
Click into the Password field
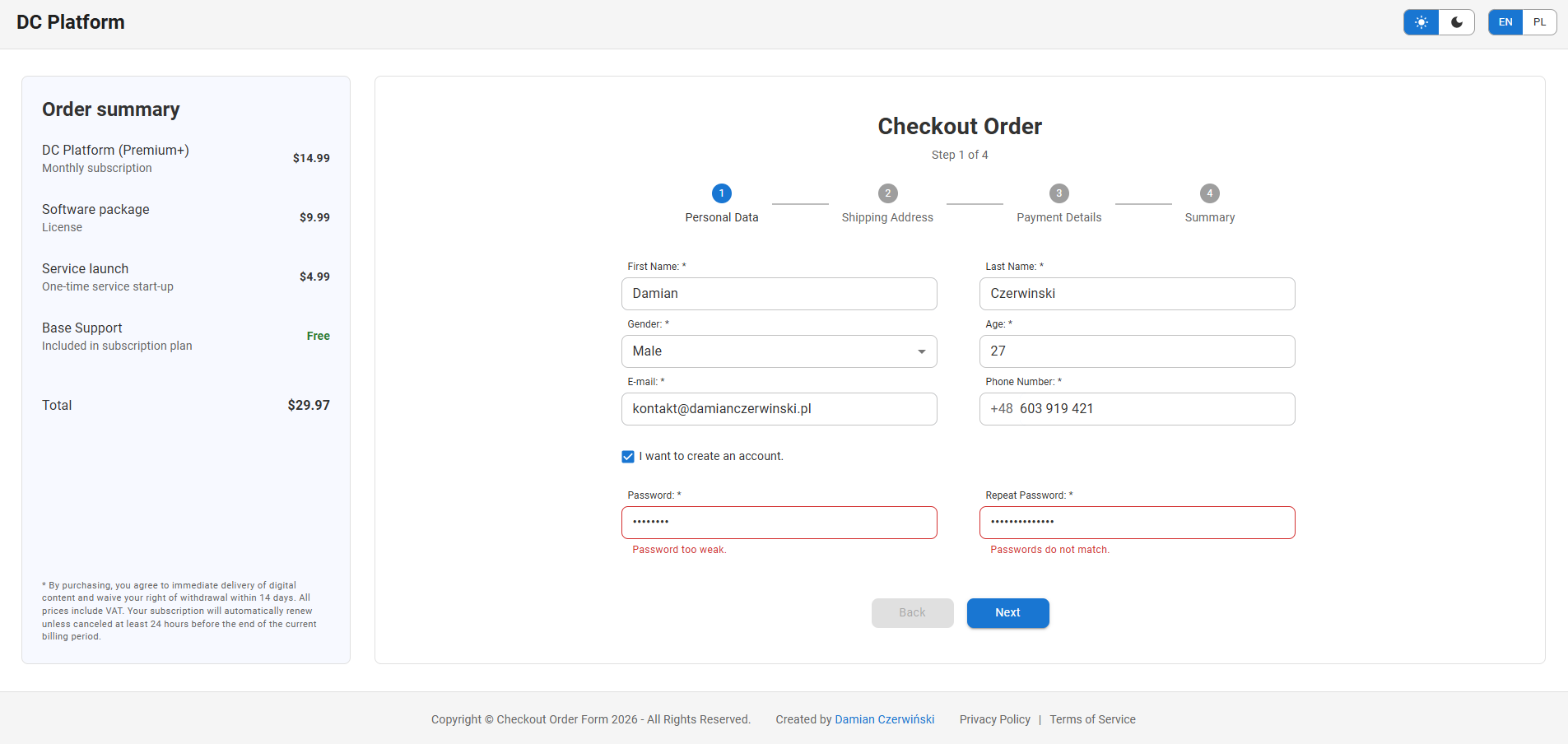coord(779,523)
